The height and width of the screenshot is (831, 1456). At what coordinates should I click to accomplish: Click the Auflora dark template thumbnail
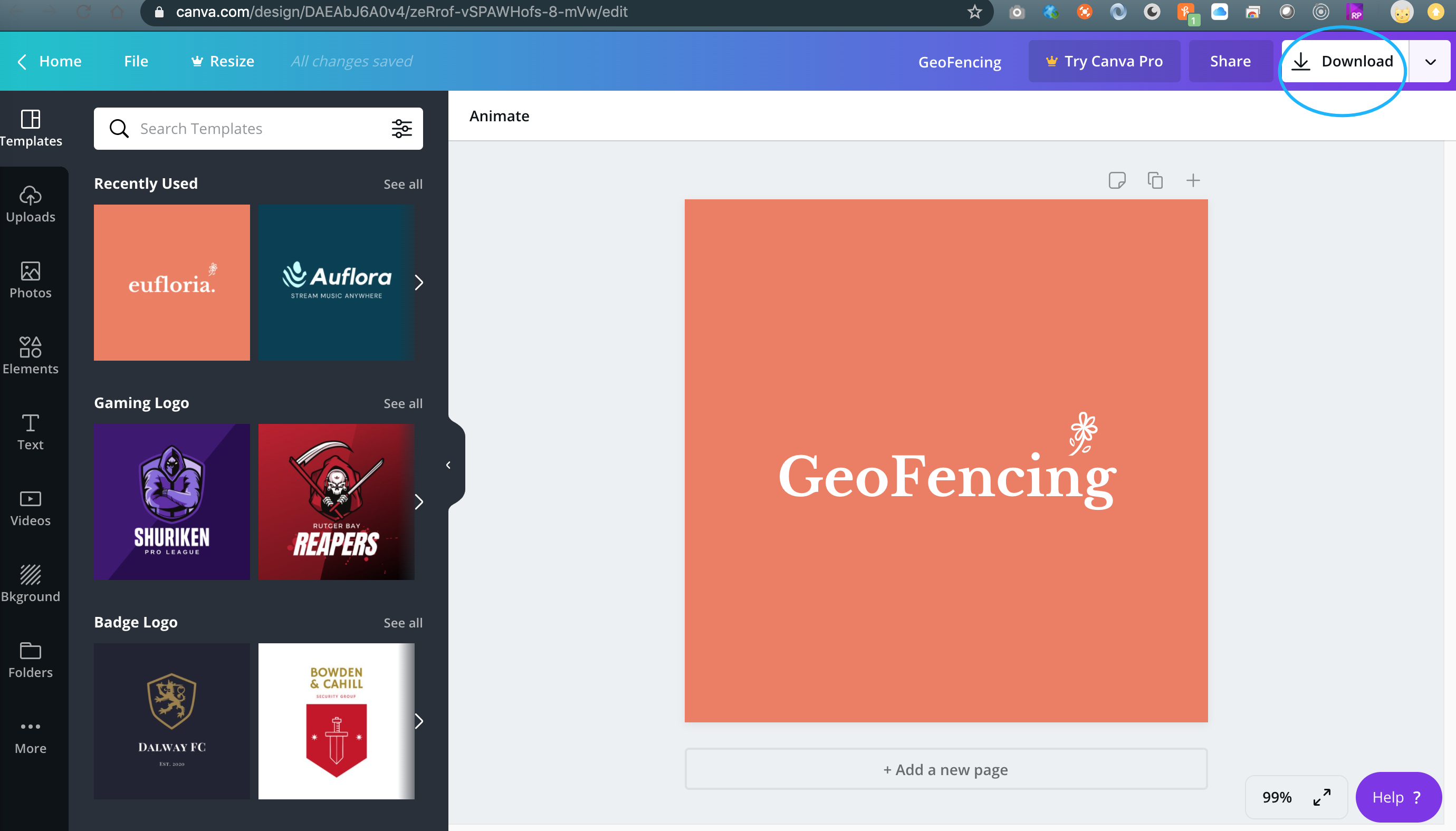click(x=337, y=282)
